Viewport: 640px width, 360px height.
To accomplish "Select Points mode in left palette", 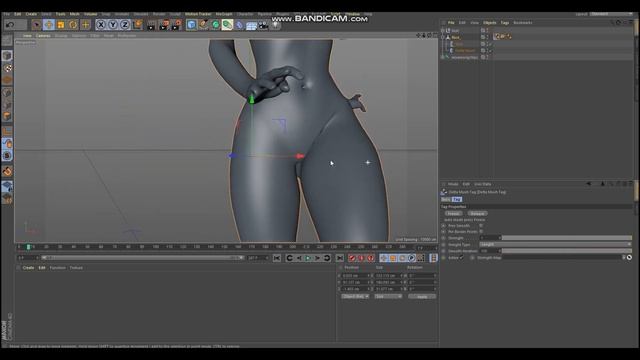I will (7, 93).
